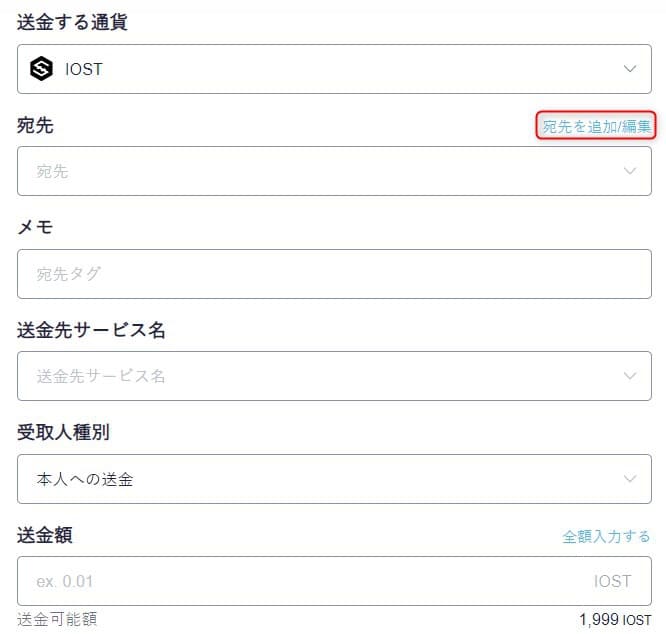Click the 受取人種別 heading
The image size is (666, 634).
click(63, 432)
